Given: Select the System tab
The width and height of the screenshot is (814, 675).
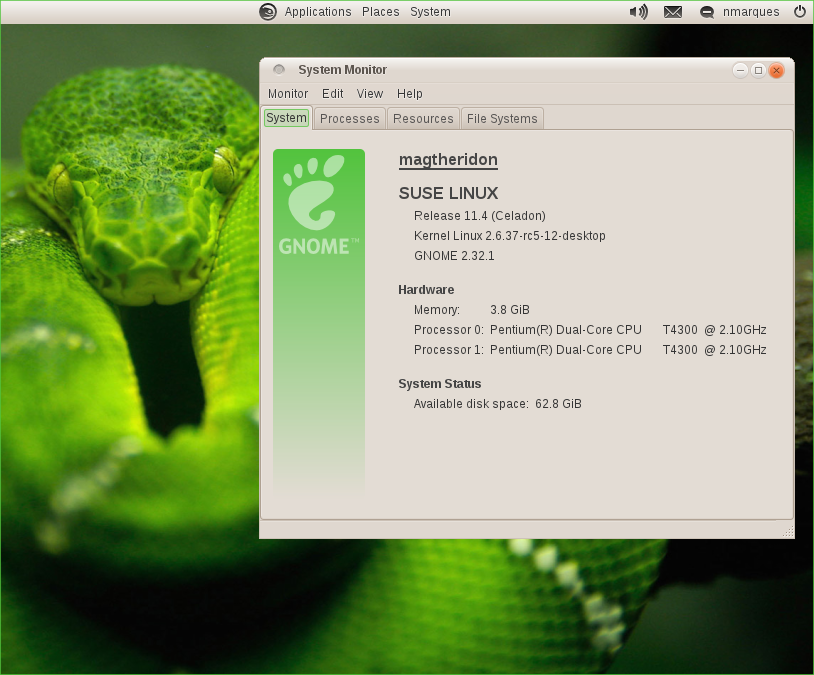Looking at the screenshot, I should [x=286, y=117].
